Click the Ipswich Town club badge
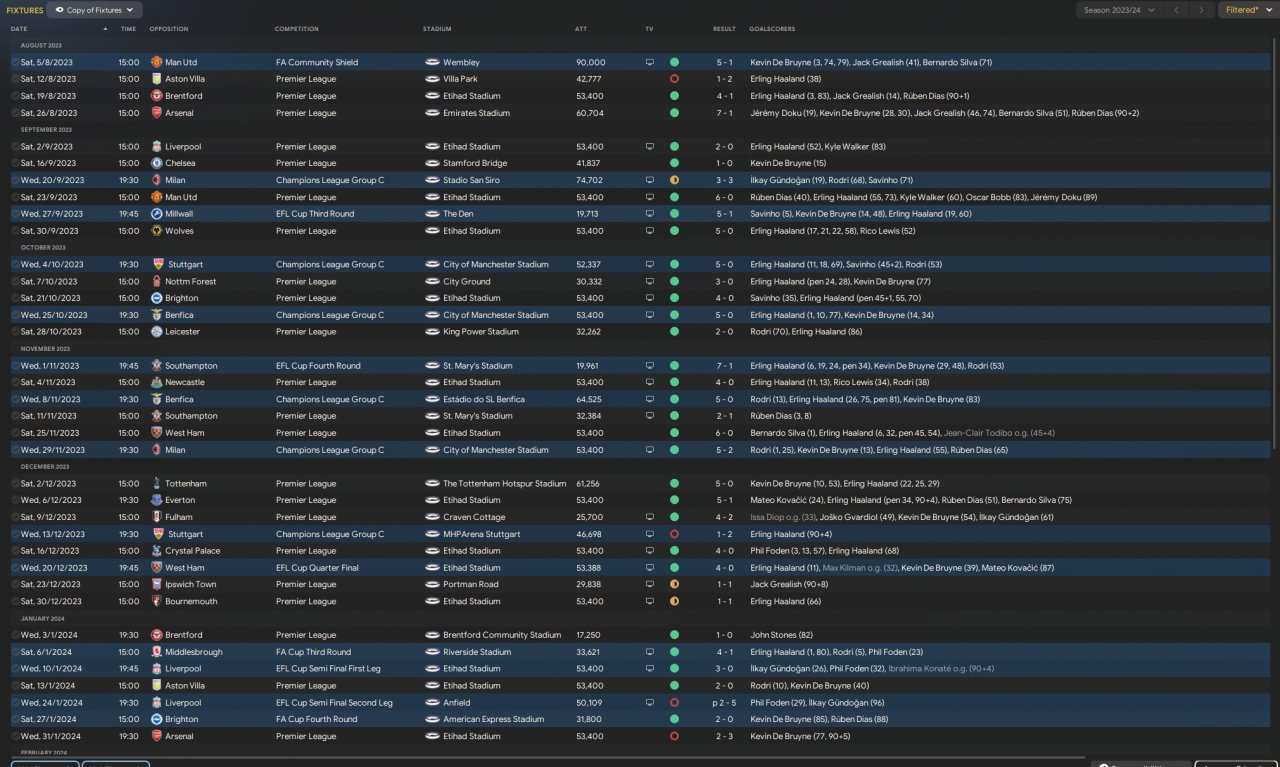1280x767 pixels. tap(156, 584)
